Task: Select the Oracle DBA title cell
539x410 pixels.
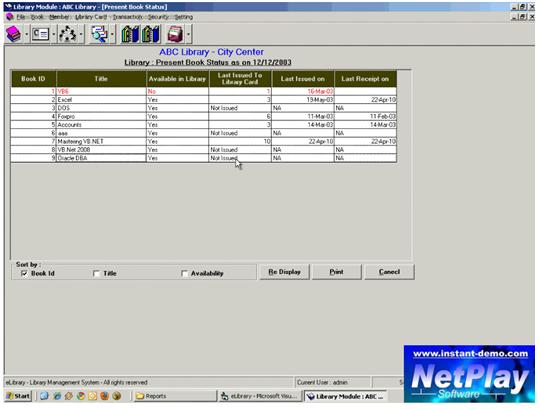Action: tap(101, 158)
